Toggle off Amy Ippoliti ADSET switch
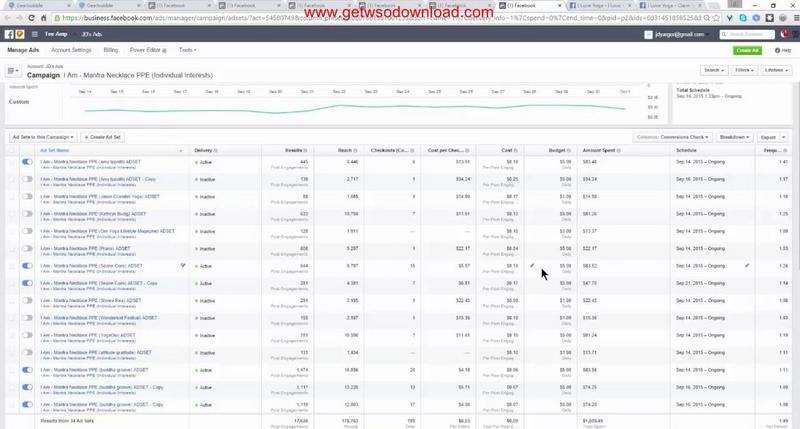Image resolution: width=800 pixels, height=429 pixels. [x=27, y=162]
